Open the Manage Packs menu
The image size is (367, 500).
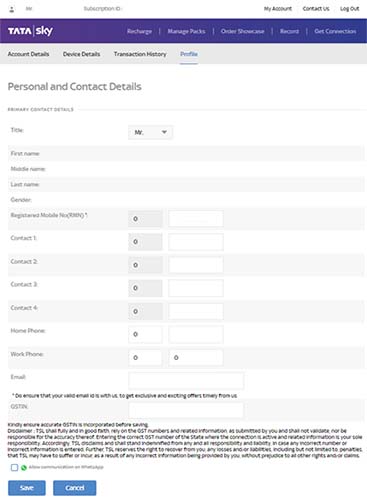(x=186, y=31)
